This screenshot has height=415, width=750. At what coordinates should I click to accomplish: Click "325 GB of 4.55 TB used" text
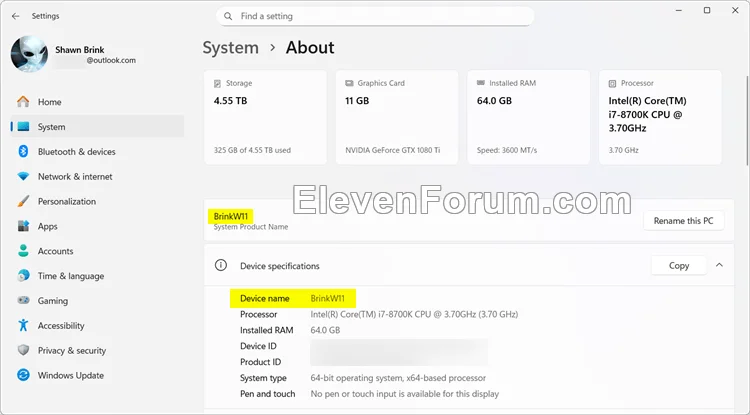pyautogui.click(x=252, y=150)
